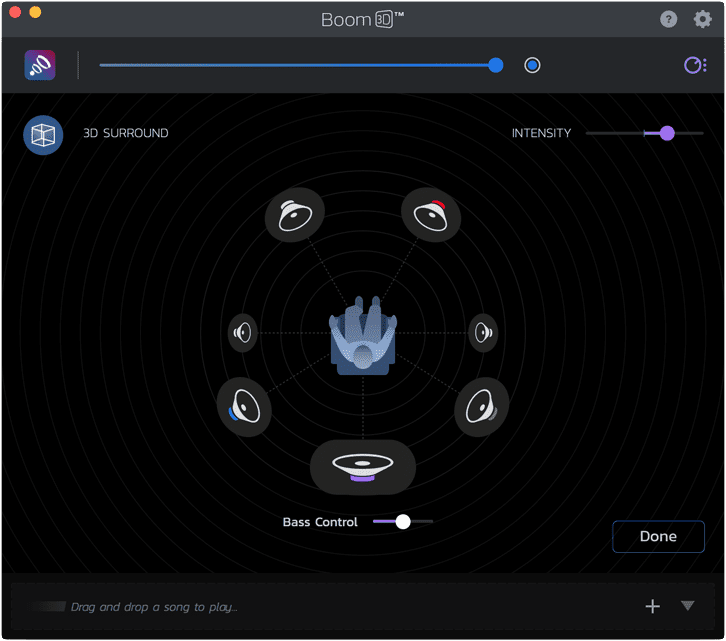726x641 pixels.
Task: Click the Done button
Action: [658, 536]
